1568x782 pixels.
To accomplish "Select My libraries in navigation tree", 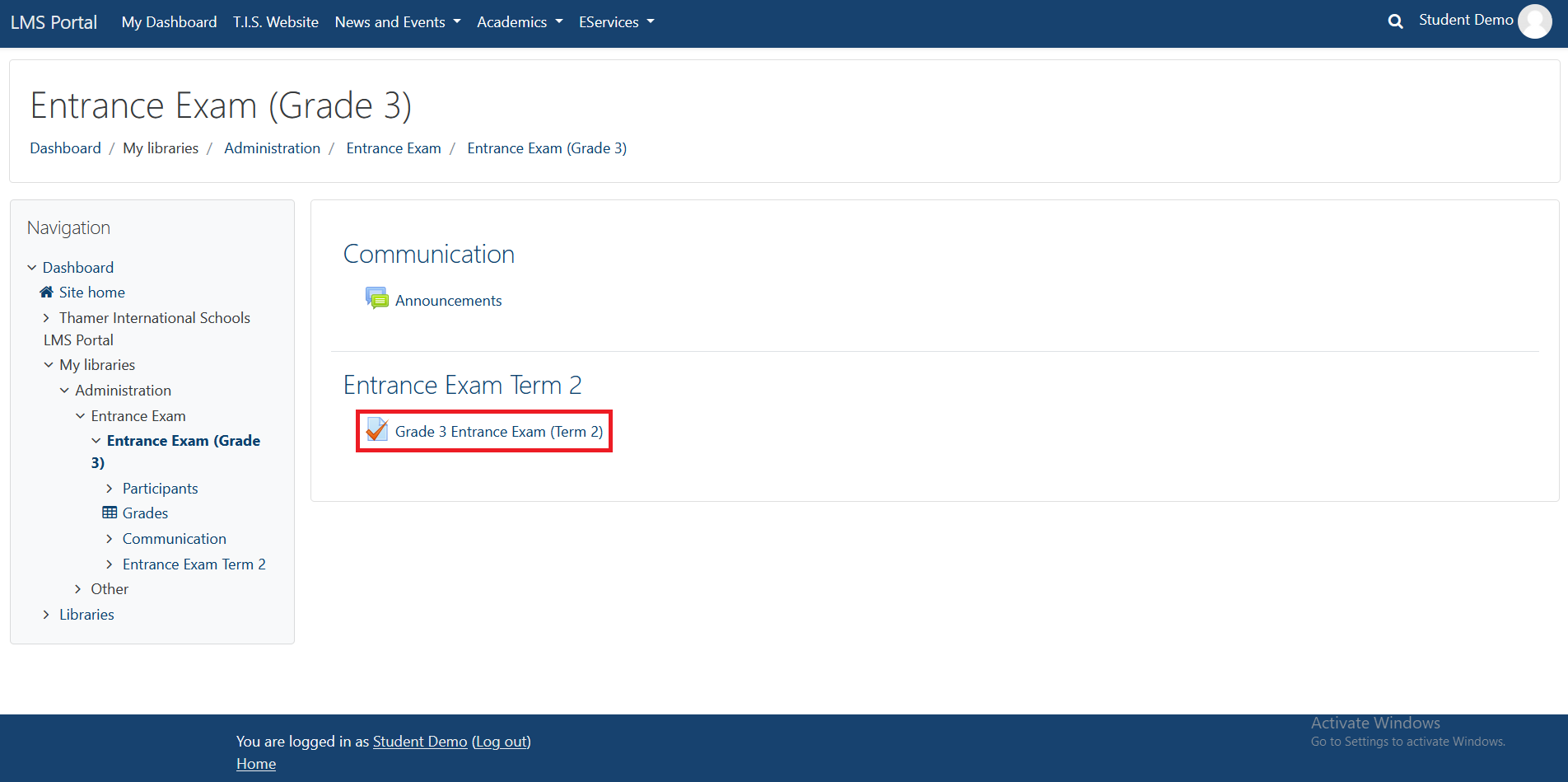I will tap(97, 365).
